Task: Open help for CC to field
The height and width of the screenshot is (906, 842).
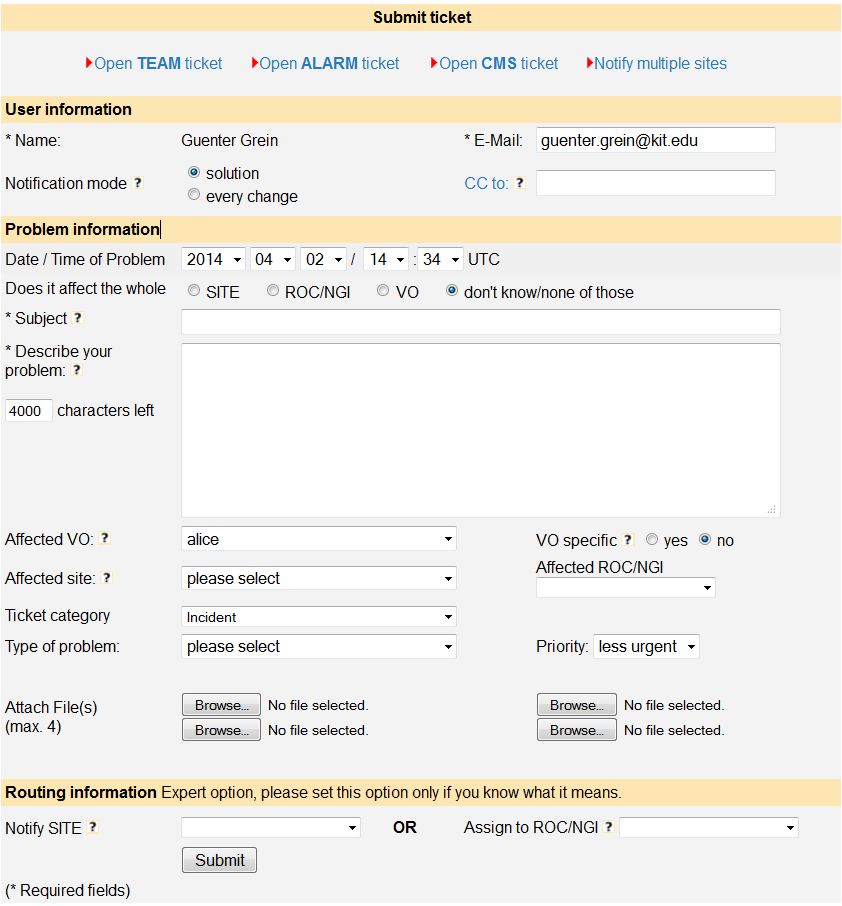Action: pyautogui.click(x=519, y=182)
